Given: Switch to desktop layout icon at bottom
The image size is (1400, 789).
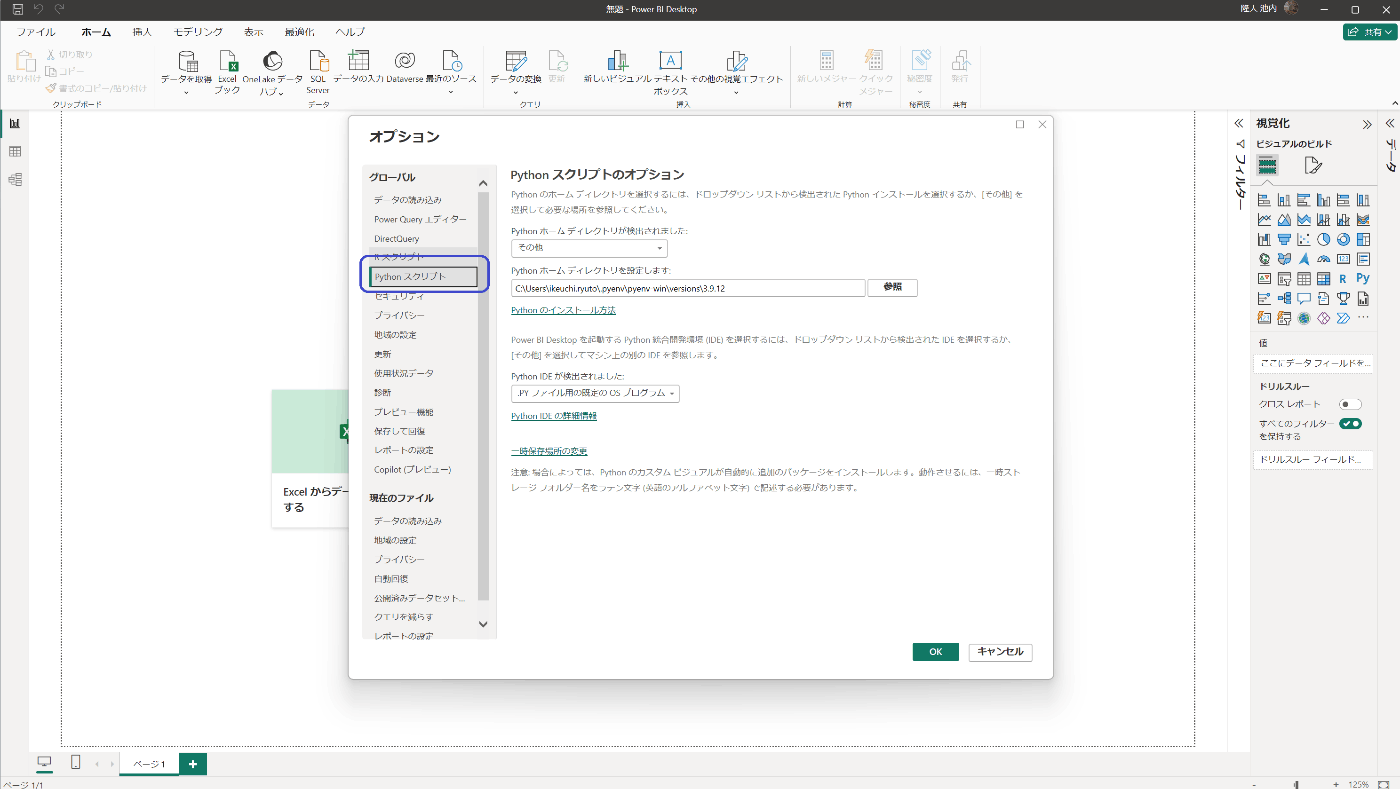Looking at the screenshot, I should (44, 763).
